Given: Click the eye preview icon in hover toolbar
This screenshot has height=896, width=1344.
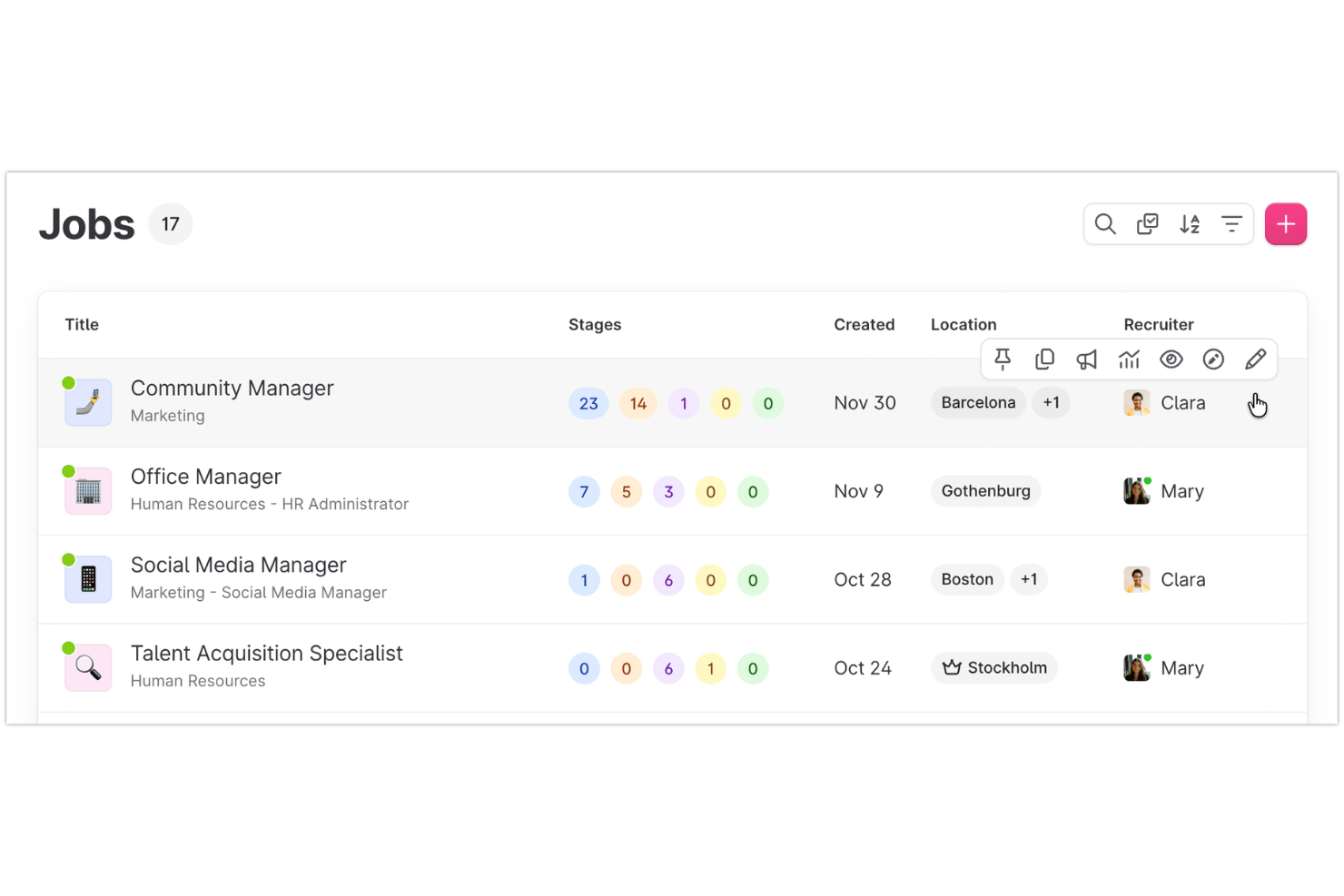Looking at the screenshot, I should click(x=1171, y=359).
